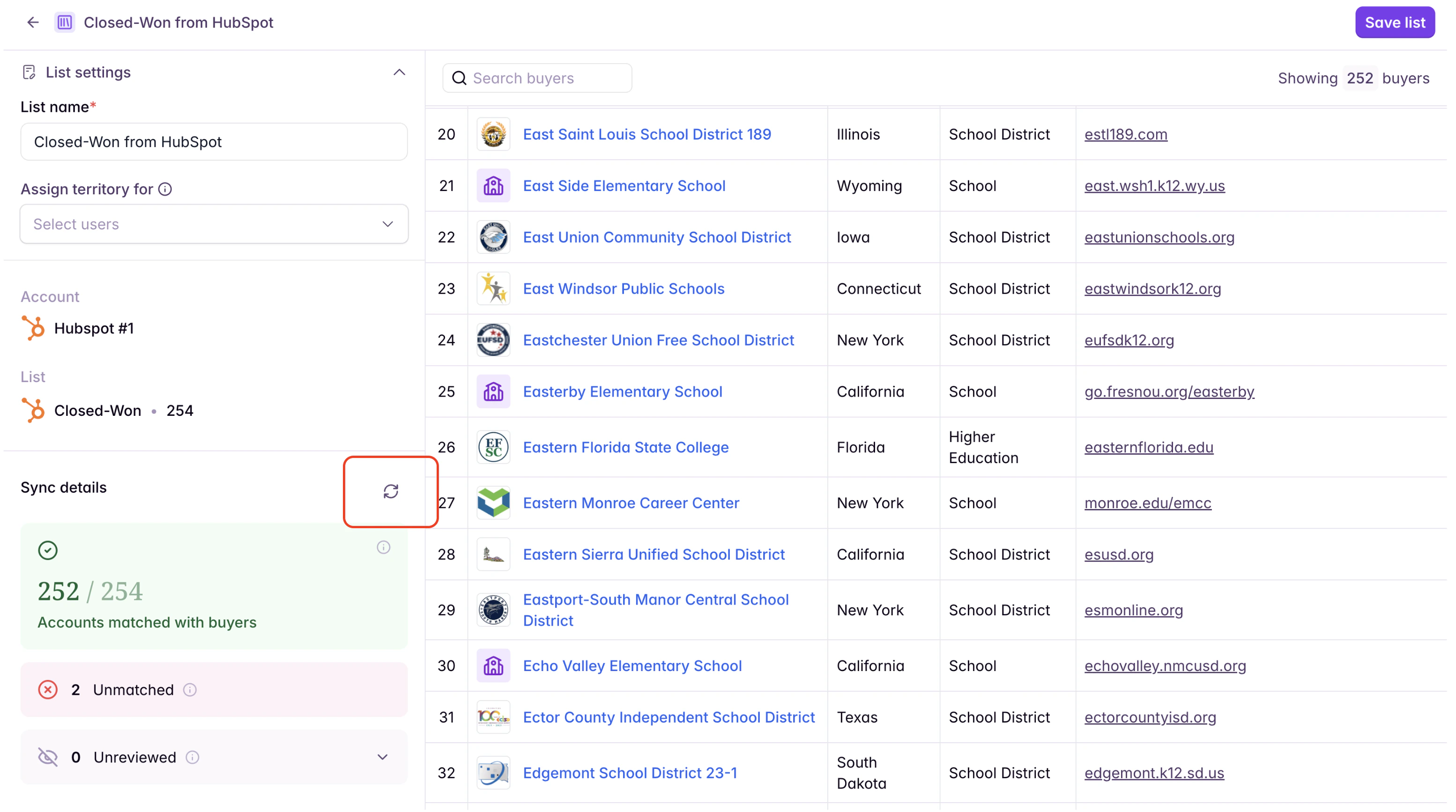The image size is (1456, 812).
Task: Collapse the List settings section
Action: [400, 72]
